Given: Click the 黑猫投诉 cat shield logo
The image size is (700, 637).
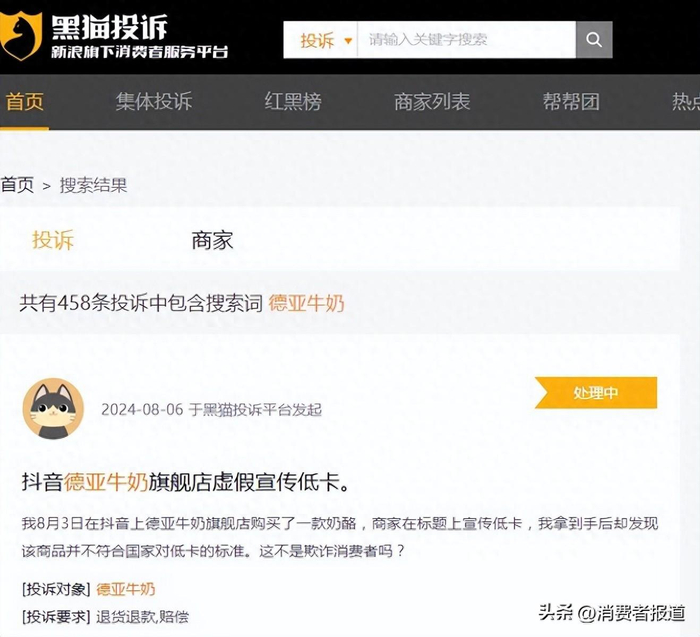Looking at the screenshot, I should pos(21,36).
